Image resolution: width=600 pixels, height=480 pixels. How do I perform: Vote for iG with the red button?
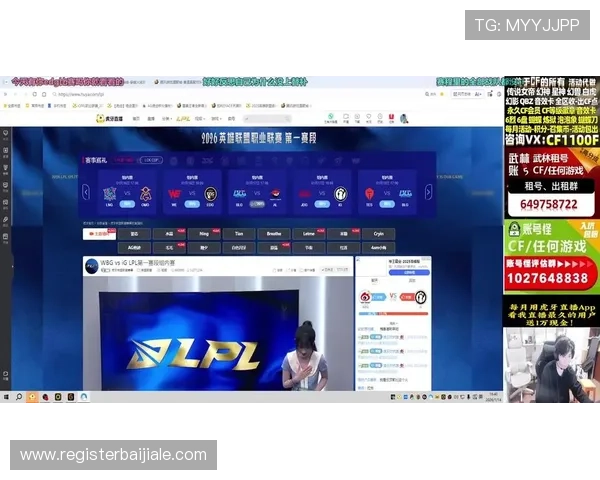click(407, 297)
